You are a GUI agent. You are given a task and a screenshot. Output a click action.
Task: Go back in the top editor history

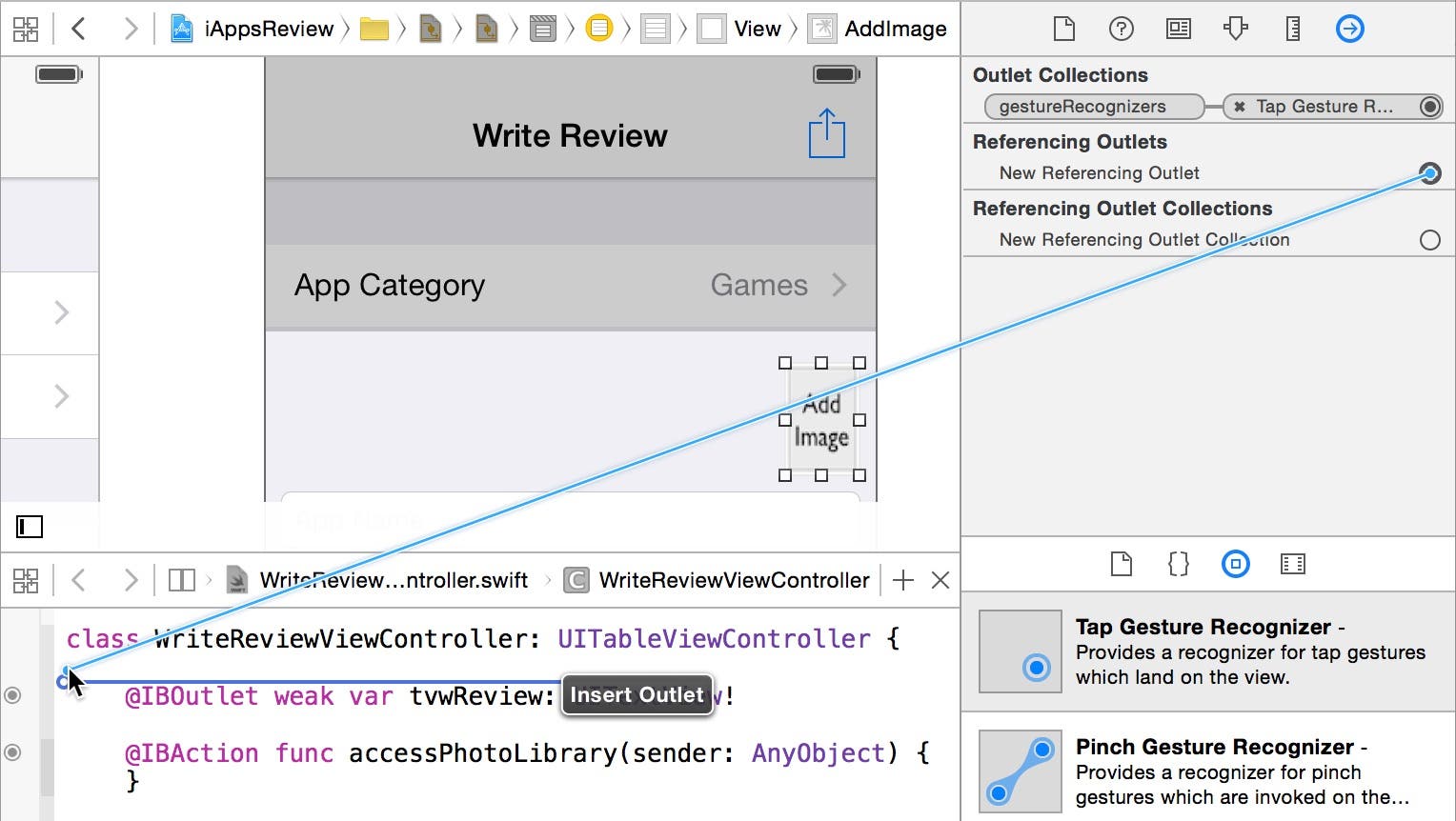point(79,29)
